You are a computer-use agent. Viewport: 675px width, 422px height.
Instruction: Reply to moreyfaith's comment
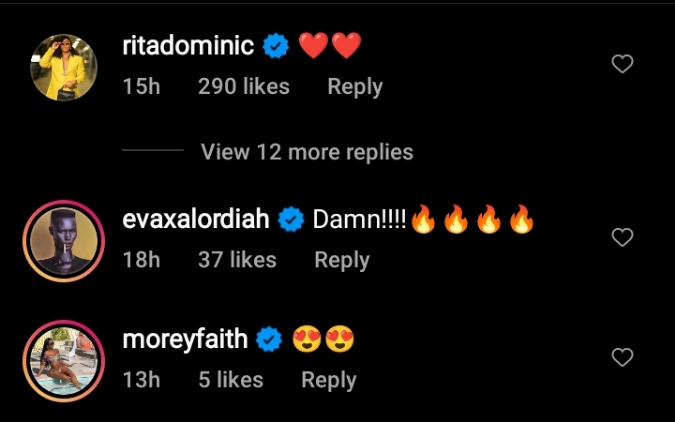pyautogui.click(x=328, y=380)
